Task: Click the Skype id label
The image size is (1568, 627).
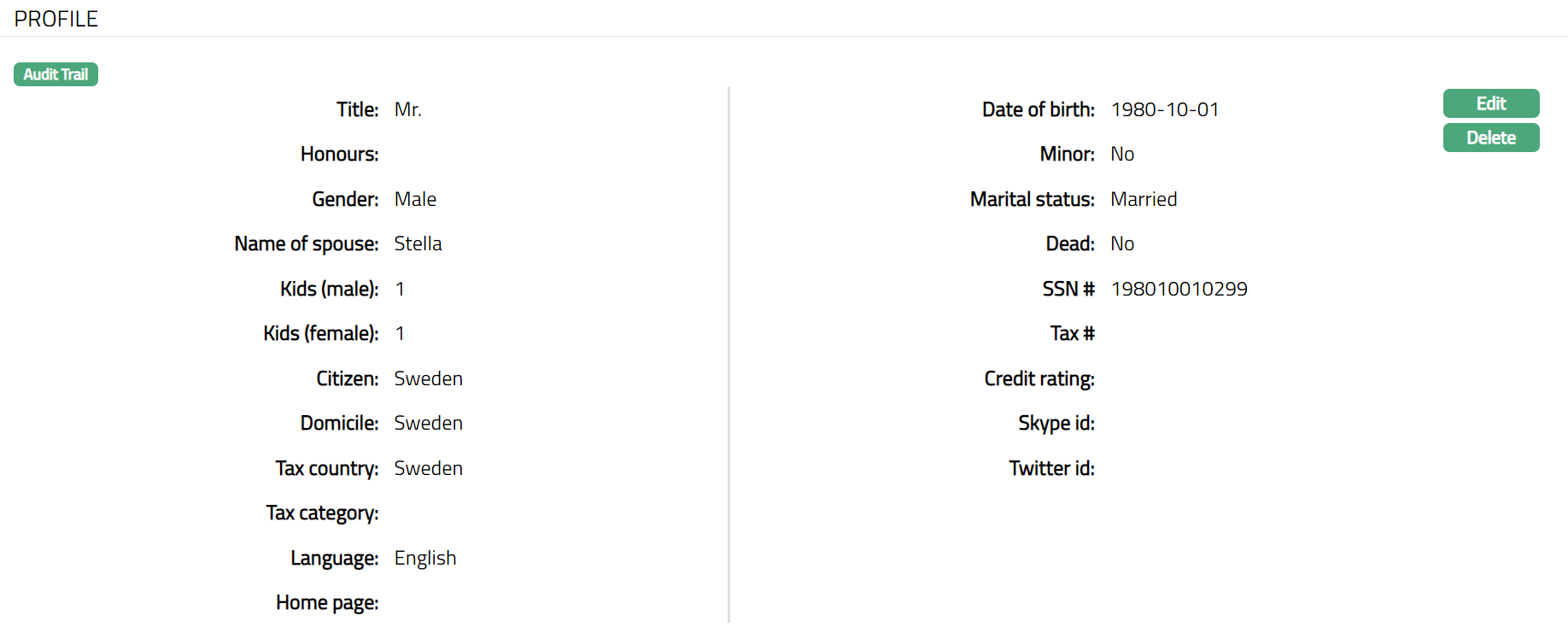Action: [1056, 423]
